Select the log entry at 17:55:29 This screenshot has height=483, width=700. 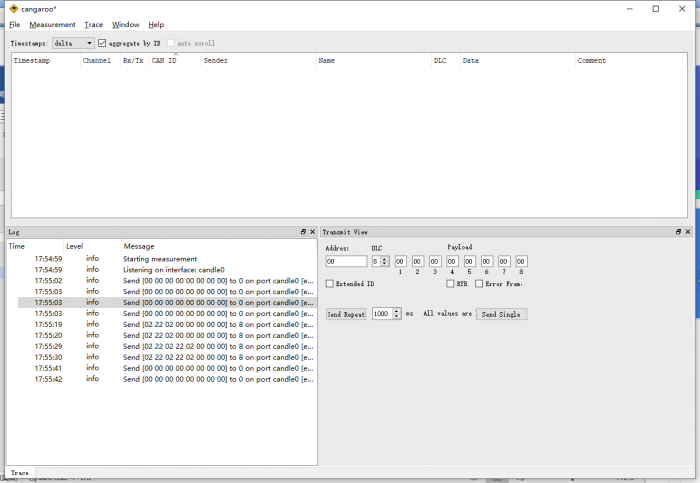pos(167,346)
